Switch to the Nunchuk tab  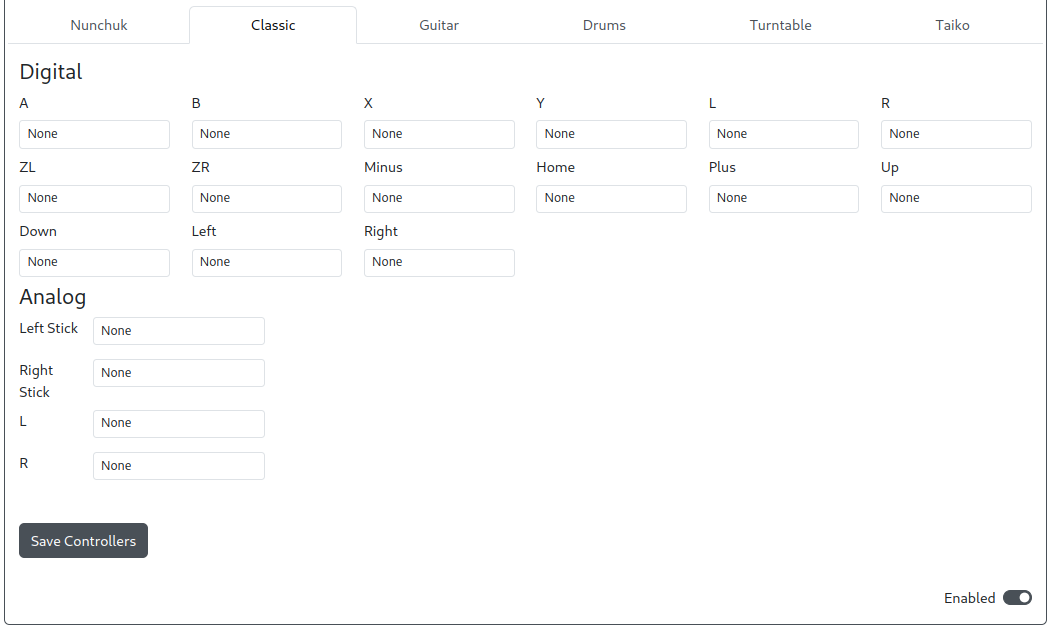tap(99, 25)
